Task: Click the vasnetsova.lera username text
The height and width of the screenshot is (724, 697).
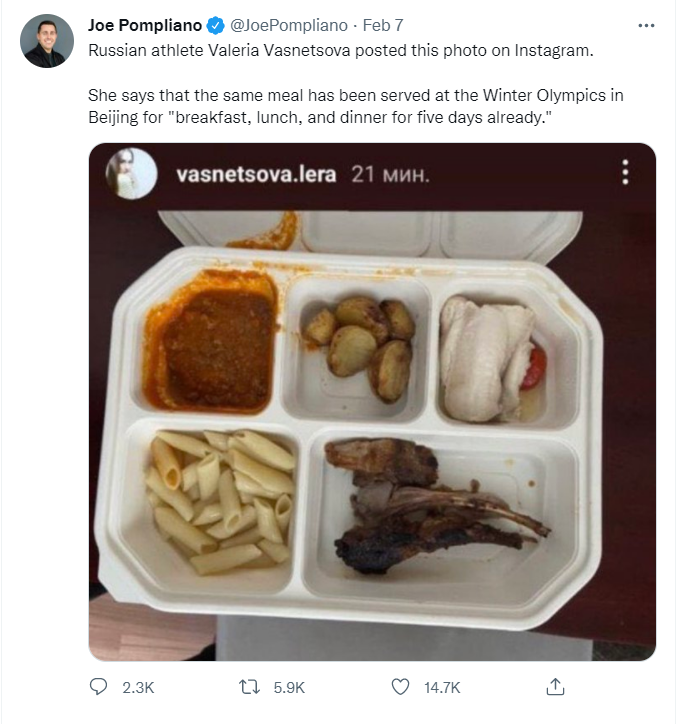Action: pos(257,174)
